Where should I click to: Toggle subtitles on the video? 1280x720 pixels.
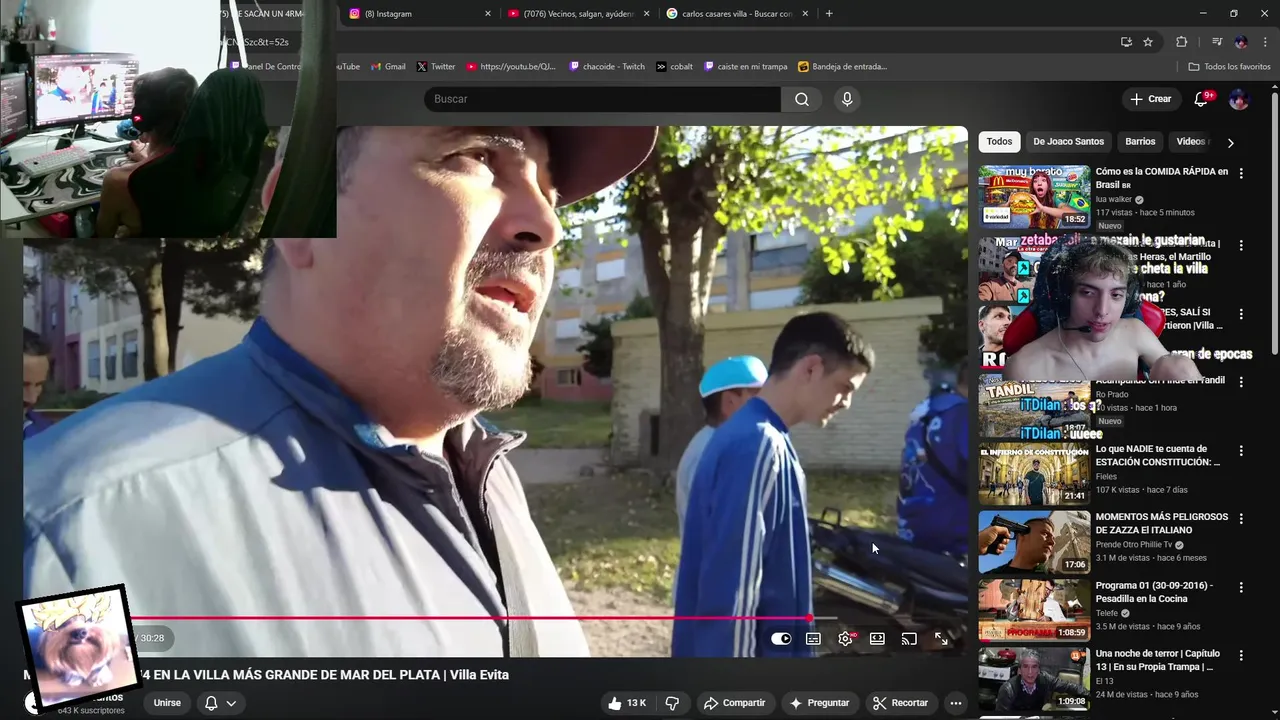coord(813,638)
